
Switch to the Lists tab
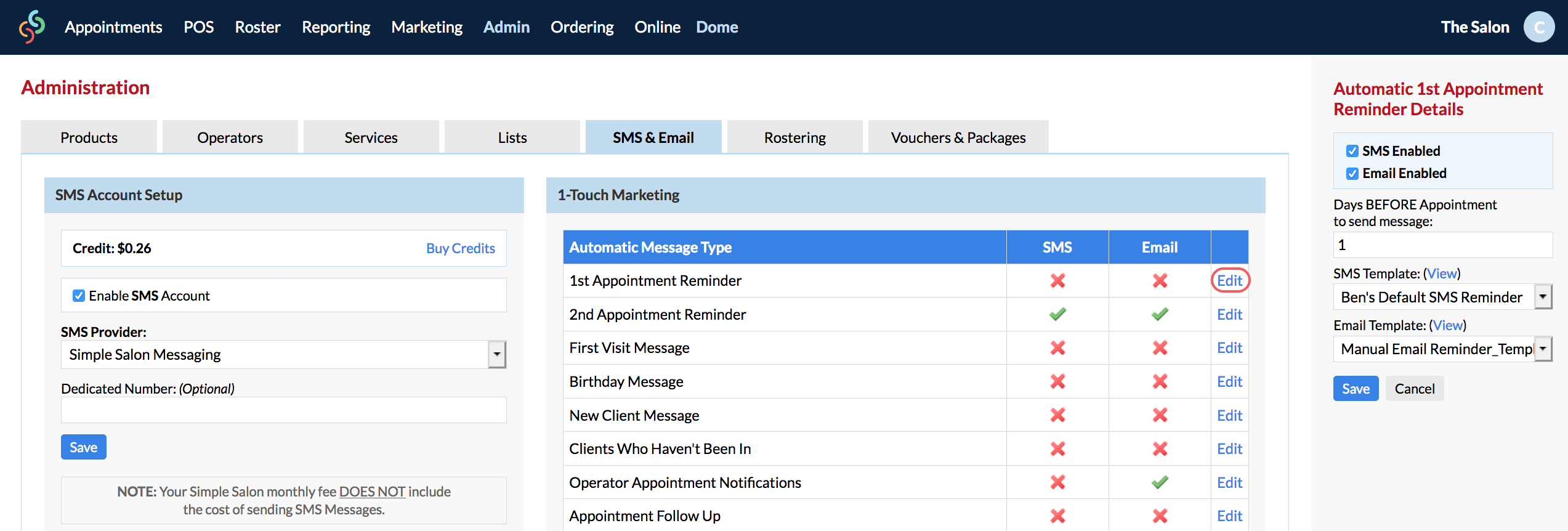tap(512, 137)
